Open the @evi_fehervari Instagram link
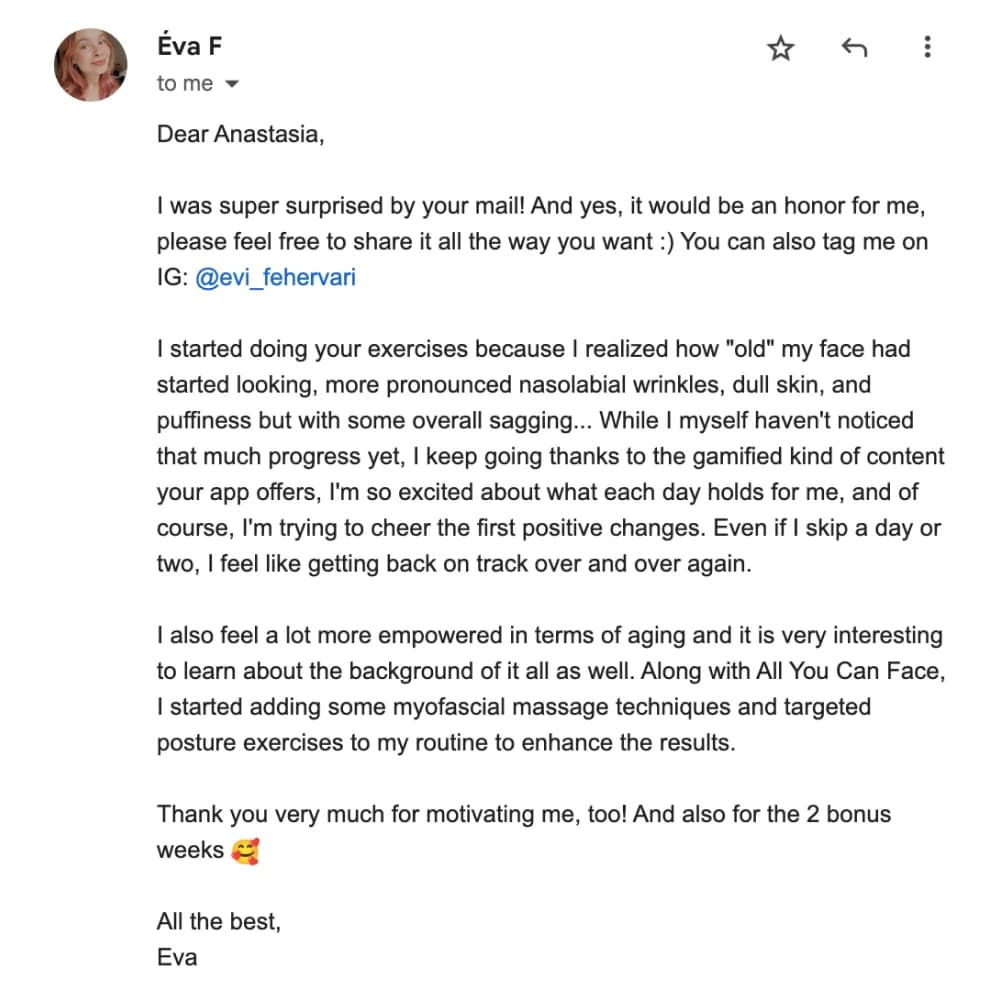The height and width of the screenshot is (1000, 1000). click(275, 278)
